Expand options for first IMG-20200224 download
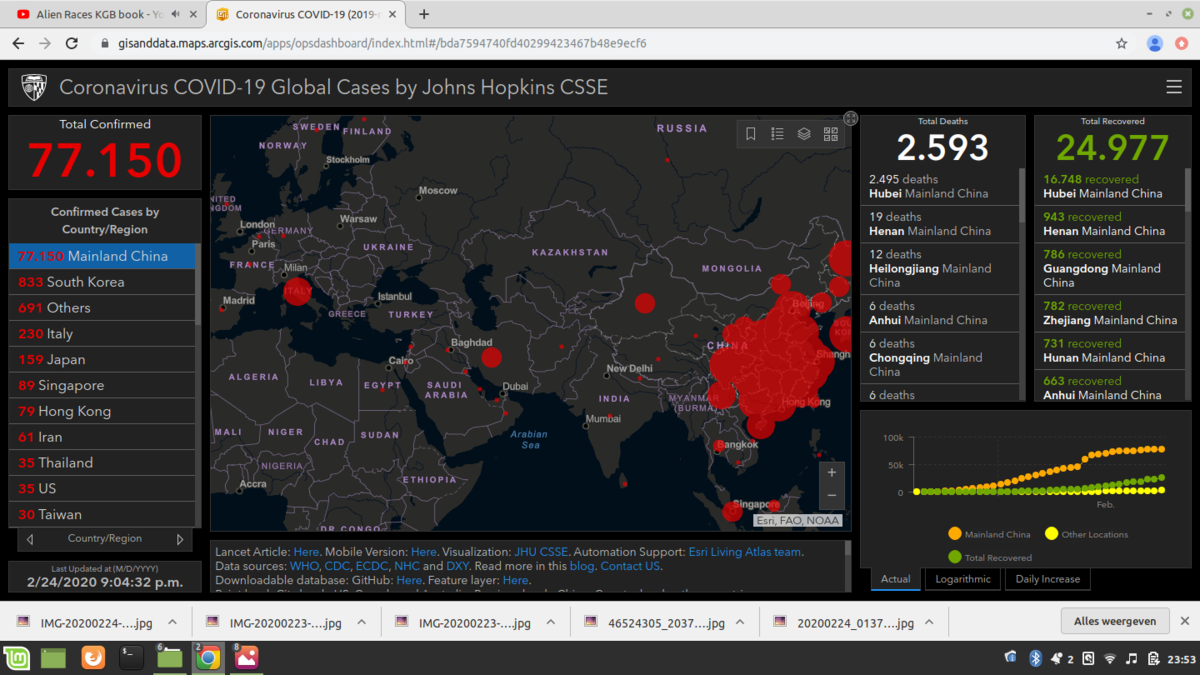 pos(172,622)
